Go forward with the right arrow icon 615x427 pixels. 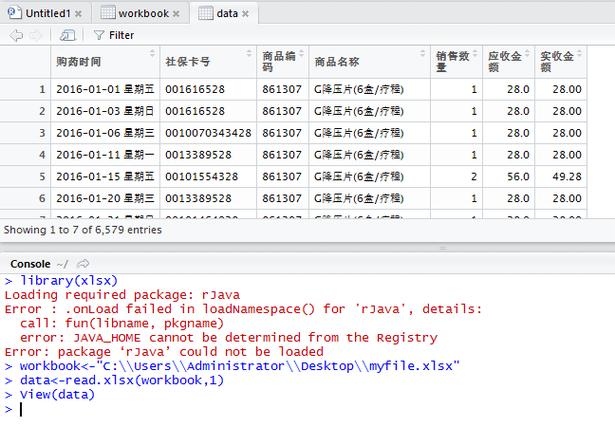[35, 35]
